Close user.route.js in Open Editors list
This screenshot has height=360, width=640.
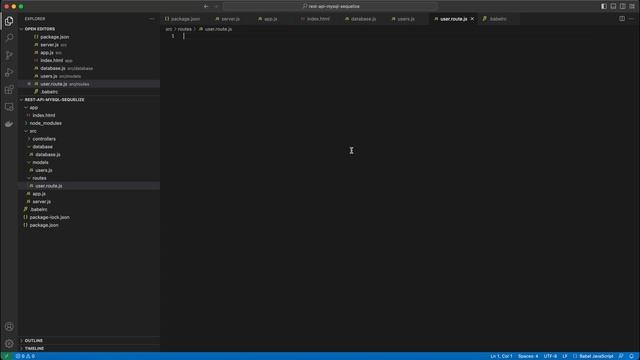[x=29, y=84]
